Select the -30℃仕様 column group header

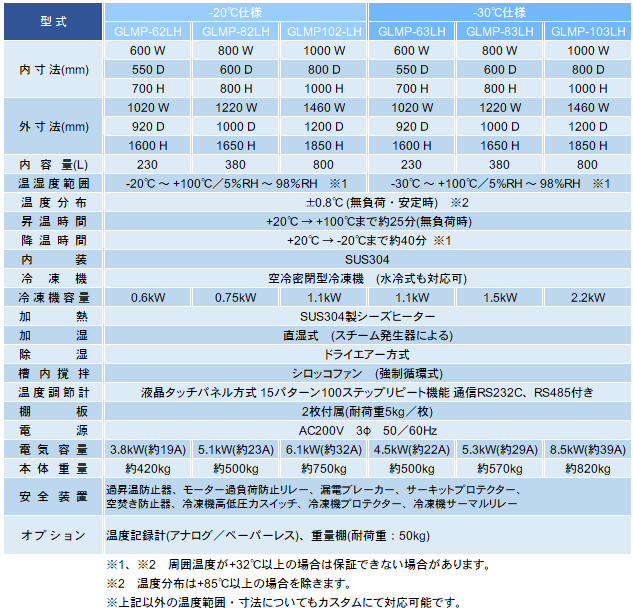[x=499, y=12]
